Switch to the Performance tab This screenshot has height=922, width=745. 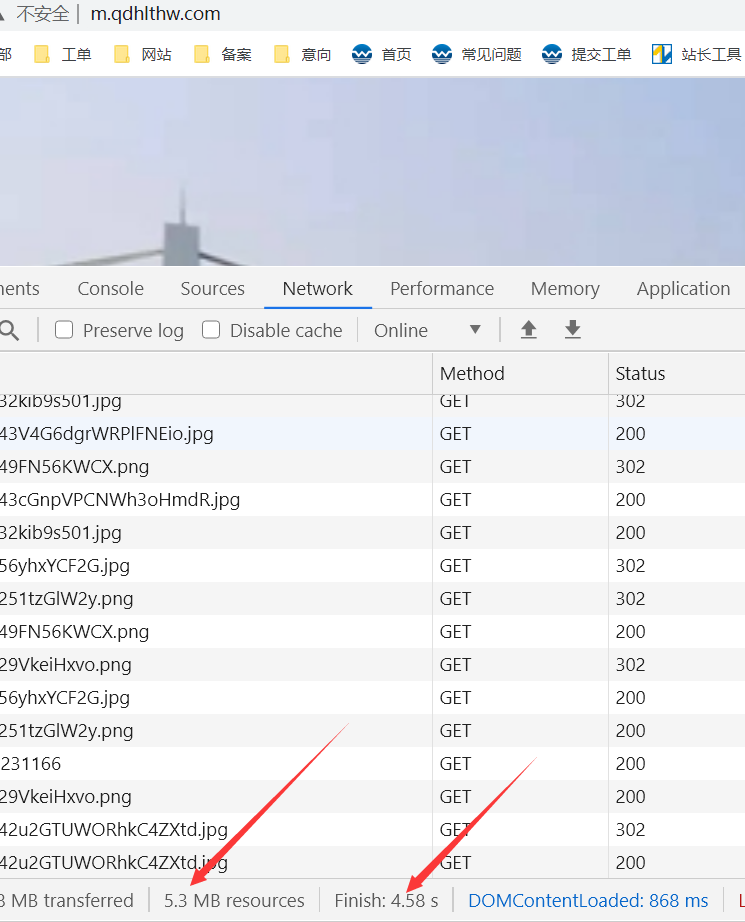[x=441, y=288]
